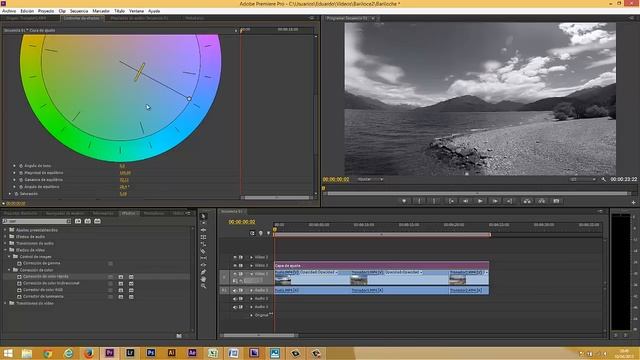
Task: Switch to the Controles de efectos tab
Action: (x=82, y=18)
